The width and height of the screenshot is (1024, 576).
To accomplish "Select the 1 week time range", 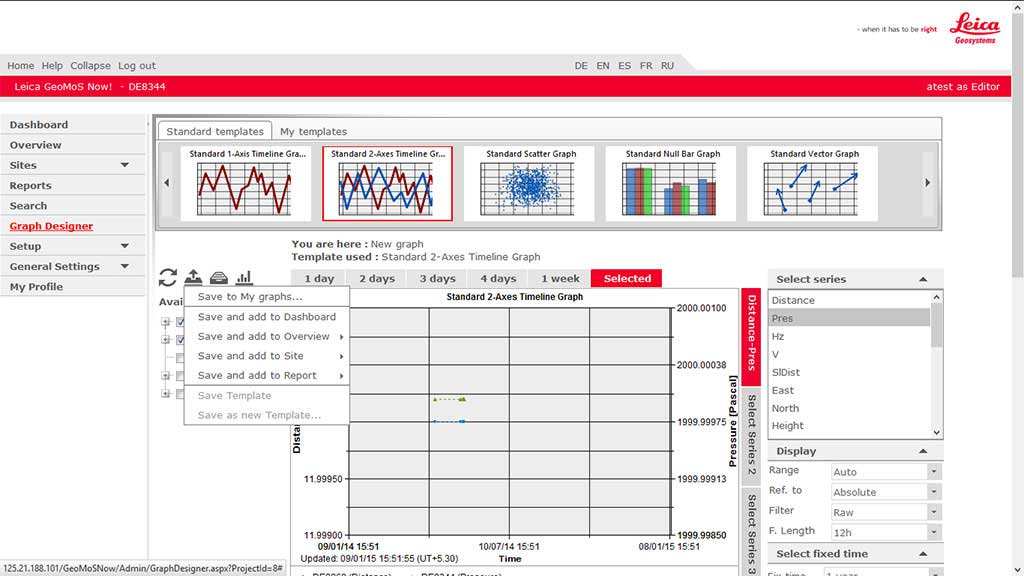I will 560,278.
